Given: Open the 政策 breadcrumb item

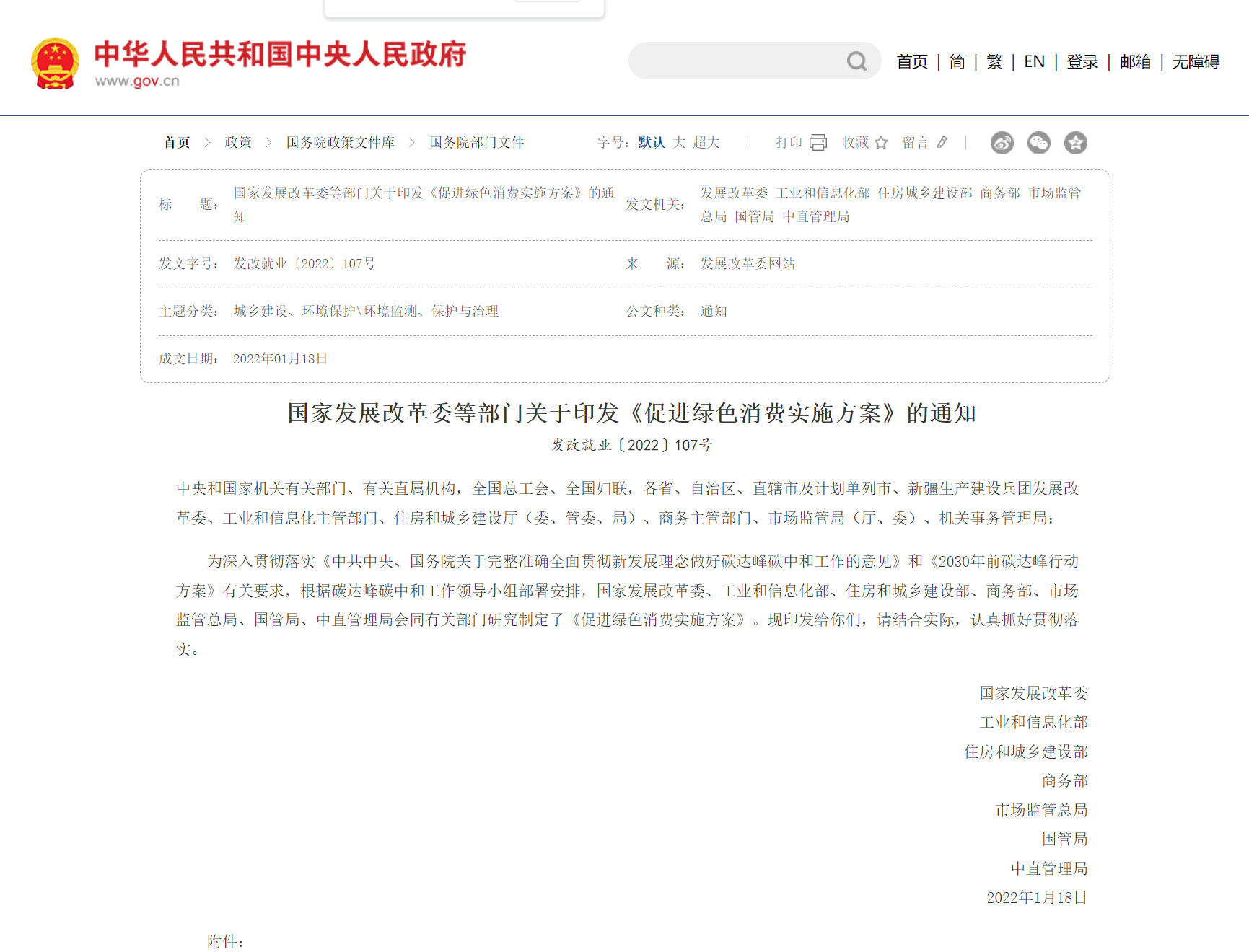Looking at the screenshot, I should (x=238, y=142).
